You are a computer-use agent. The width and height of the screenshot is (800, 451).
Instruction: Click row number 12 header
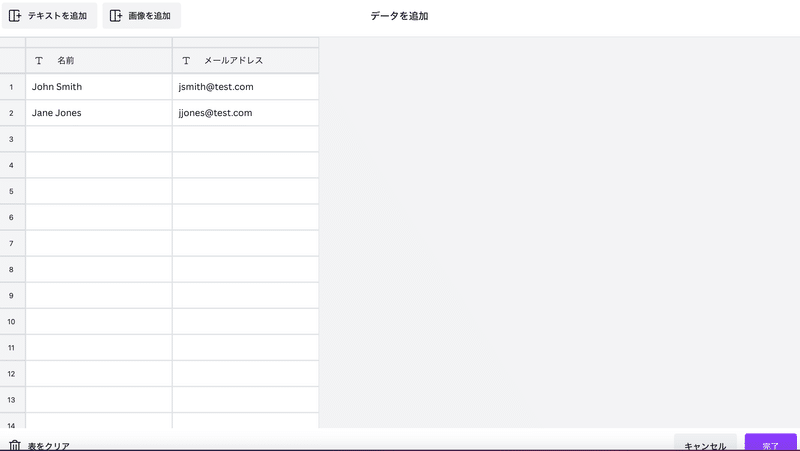12,374
